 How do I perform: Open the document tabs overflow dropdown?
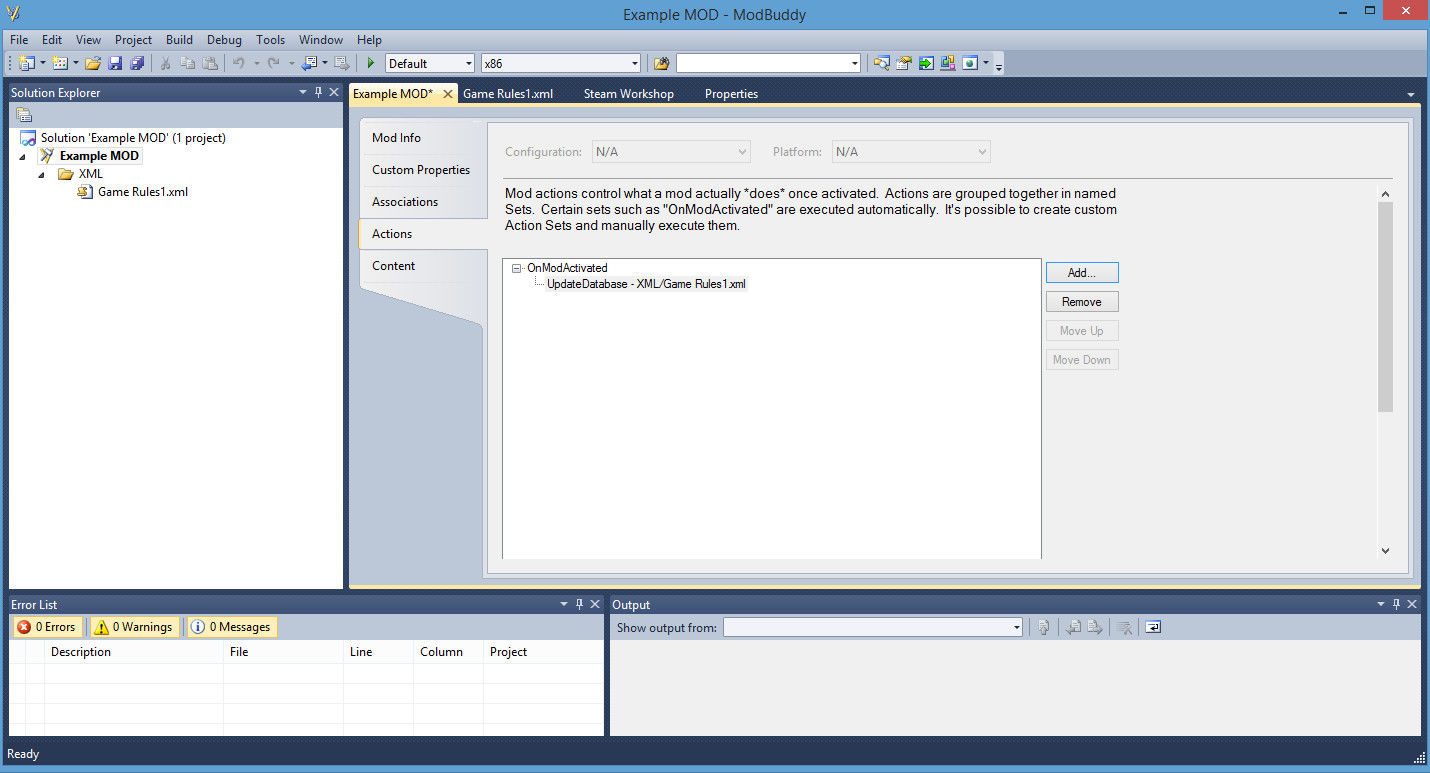[x=1410, y=94]
